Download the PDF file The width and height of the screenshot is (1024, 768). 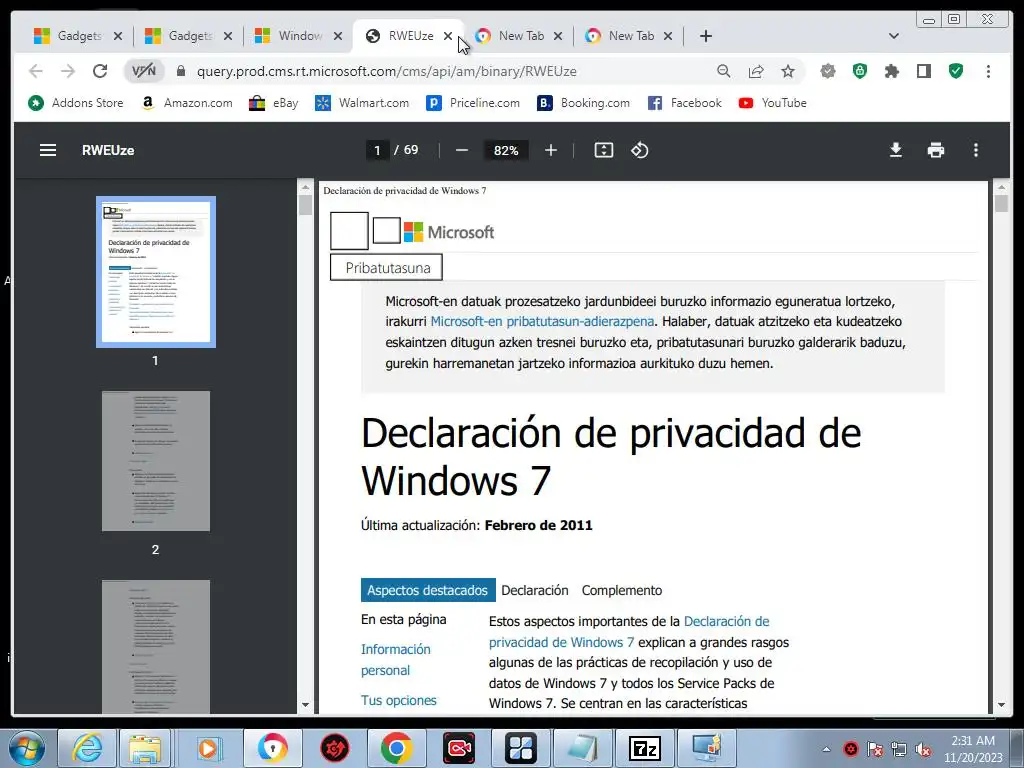pyautogui.click(x=896, y=150)
